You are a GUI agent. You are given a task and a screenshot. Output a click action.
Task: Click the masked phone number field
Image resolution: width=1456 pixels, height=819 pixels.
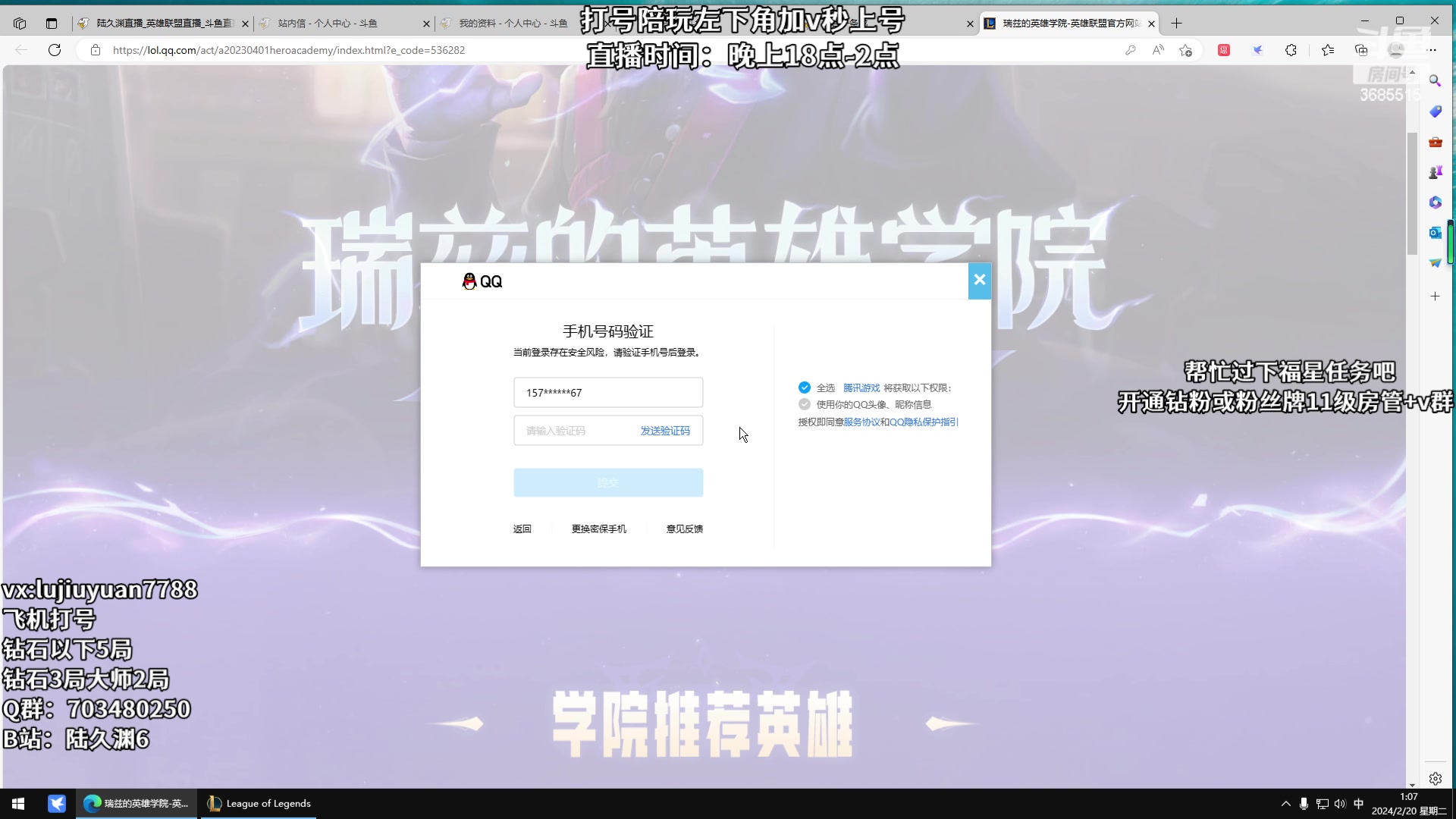click(x=608, y=393)
